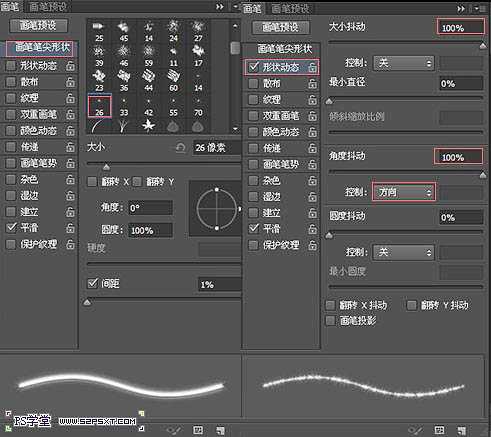Toggle the 翻转 Y checkbox
This screenshot has width=491, height=437.
(x=137, y=182)
